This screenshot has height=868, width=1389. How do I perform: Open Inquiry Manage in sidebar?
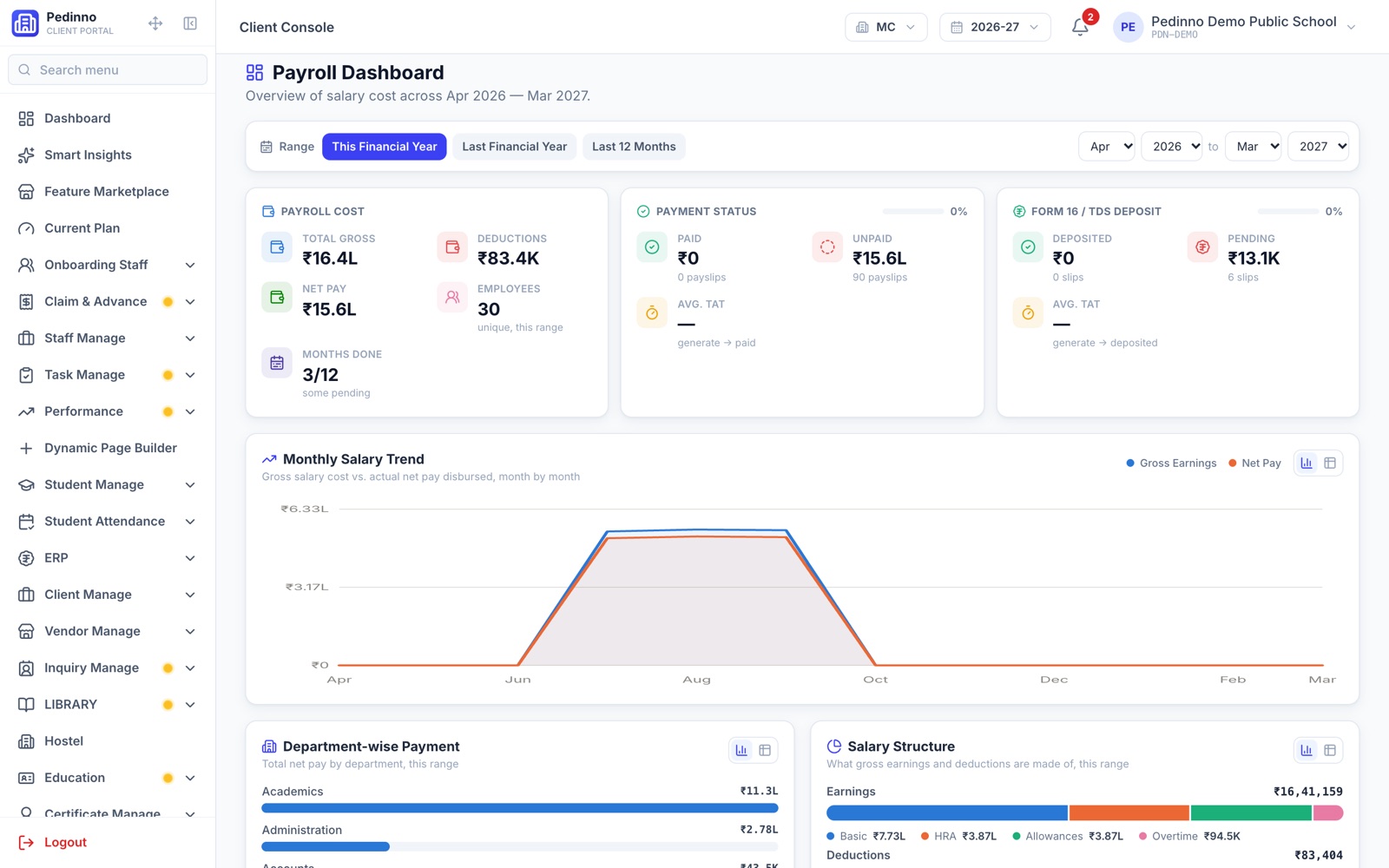coord(108,668)
